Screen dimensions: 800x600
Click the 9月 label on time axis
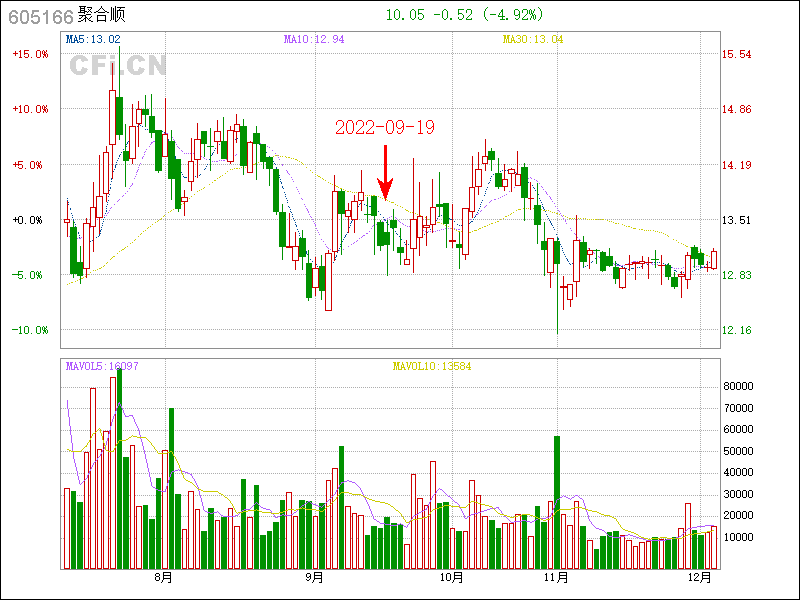coord(314,577)
